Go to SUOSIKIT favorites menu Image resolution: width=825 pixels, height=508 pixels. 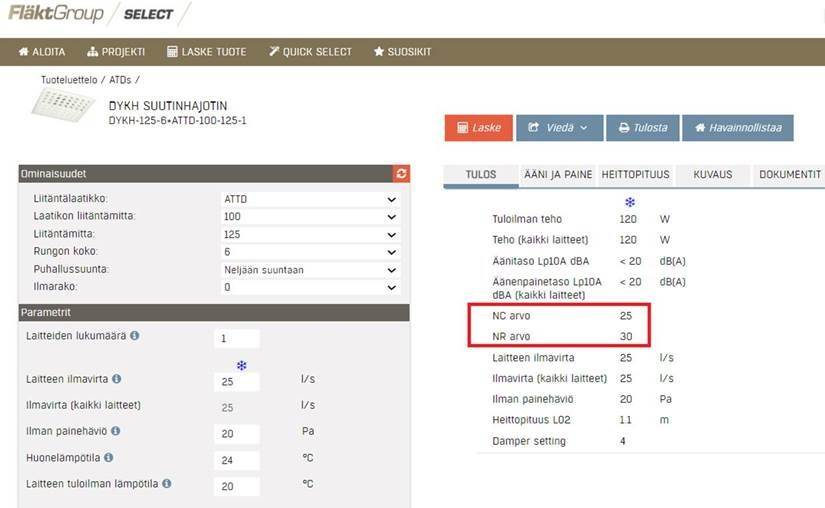click(x=402, y=52)
